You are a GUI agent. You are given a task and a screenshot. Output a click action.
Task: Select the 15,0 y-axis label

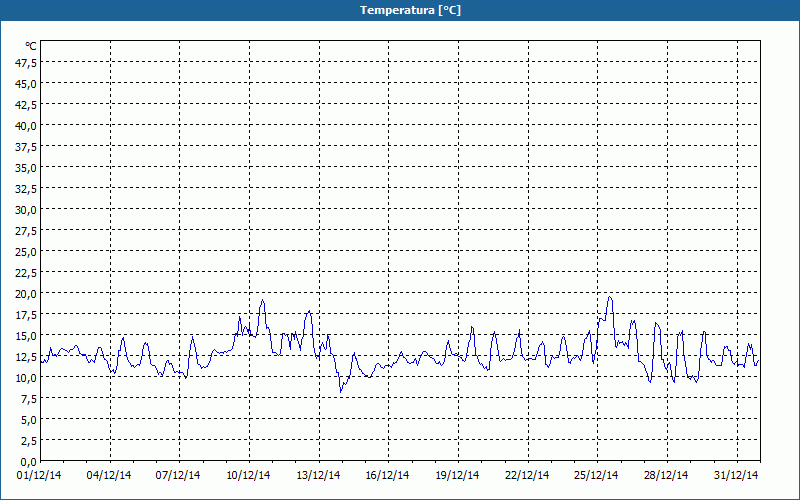pos(27,336)
